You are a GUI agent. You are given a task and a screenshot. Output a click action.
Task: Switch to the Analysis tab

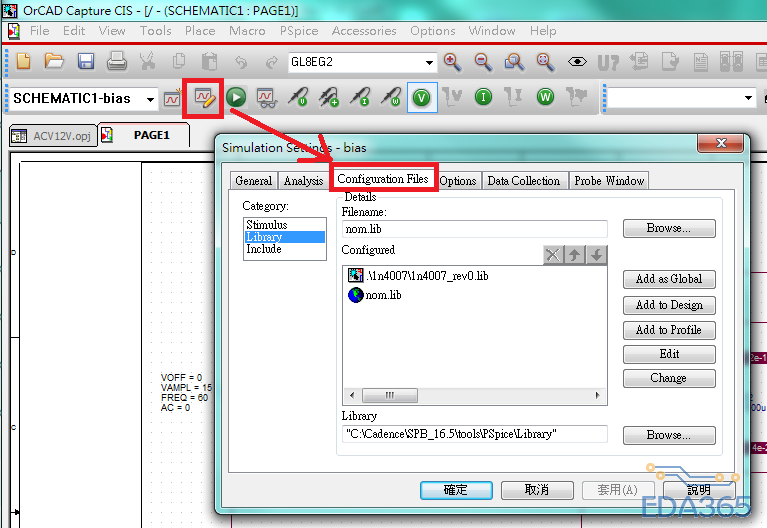pyautogui.click(x=303, y=181)
